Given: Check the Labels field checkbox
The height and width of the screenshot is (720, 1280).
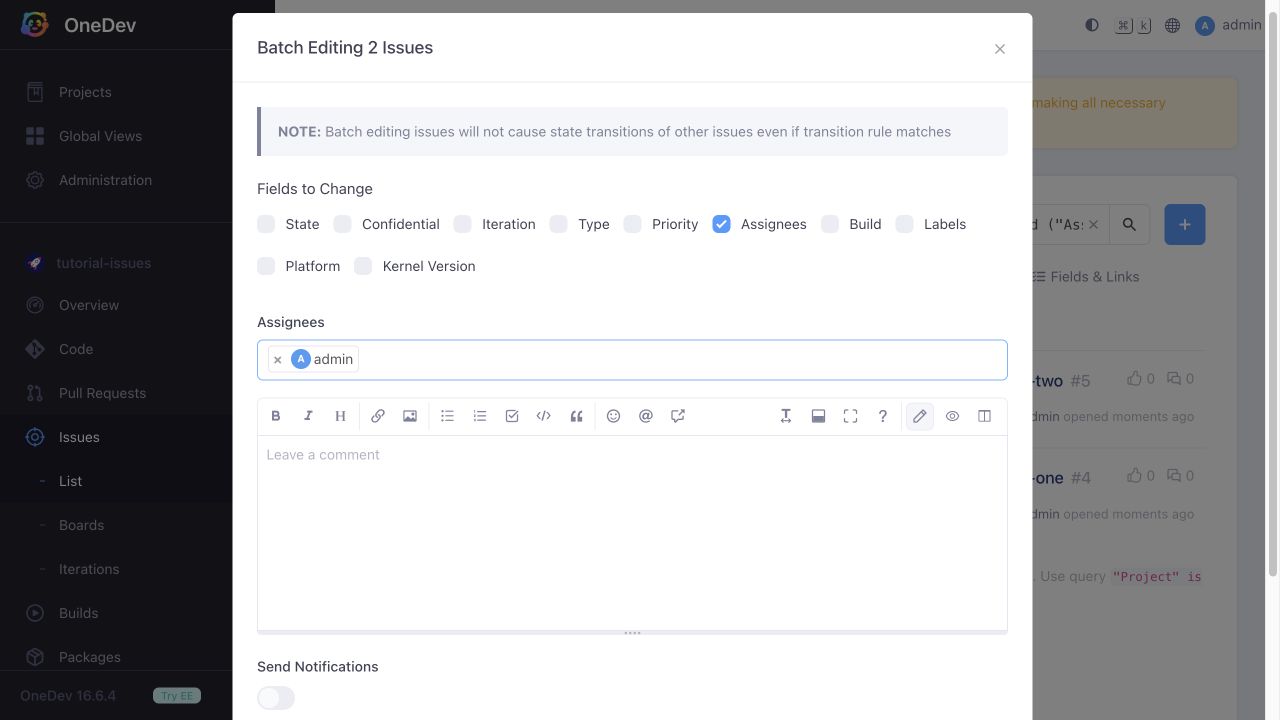Looking at the screenshot, I should (x=904, y=224).
